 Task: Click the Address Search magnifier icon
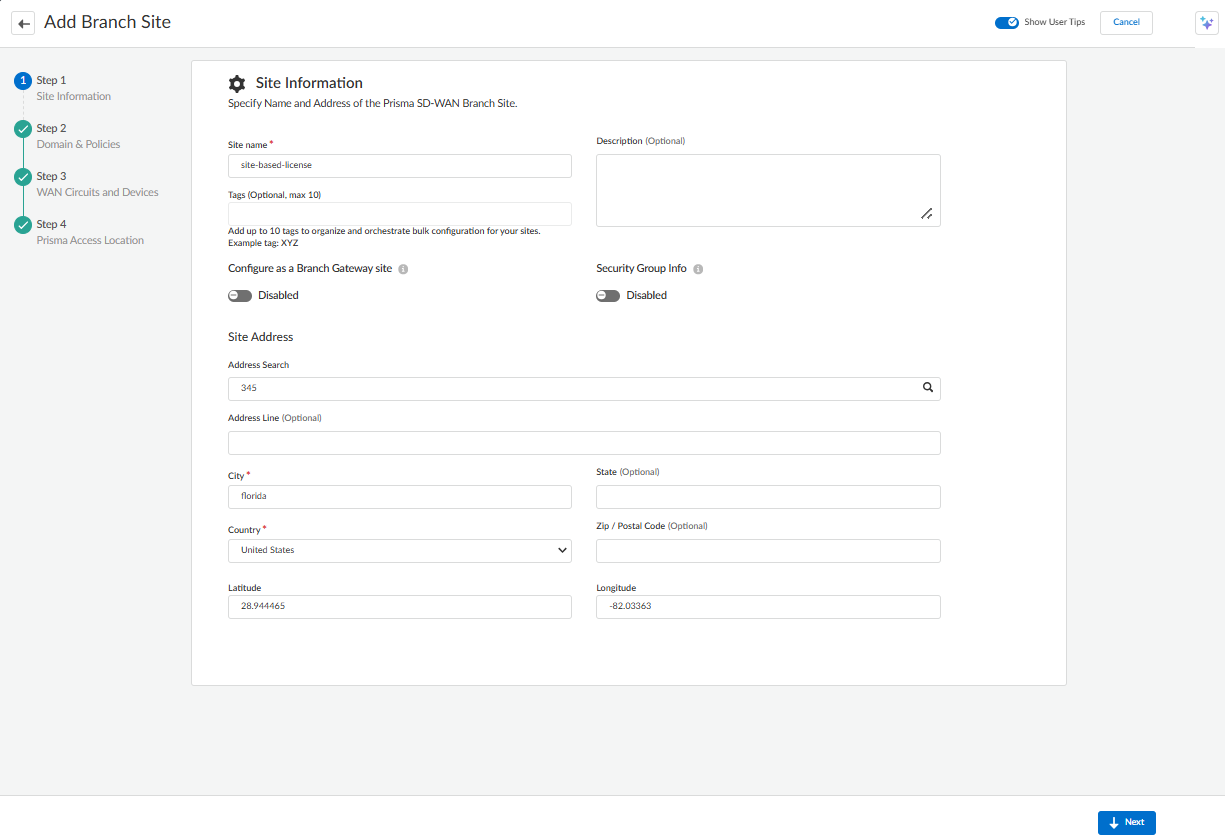[x=927, y=388]
